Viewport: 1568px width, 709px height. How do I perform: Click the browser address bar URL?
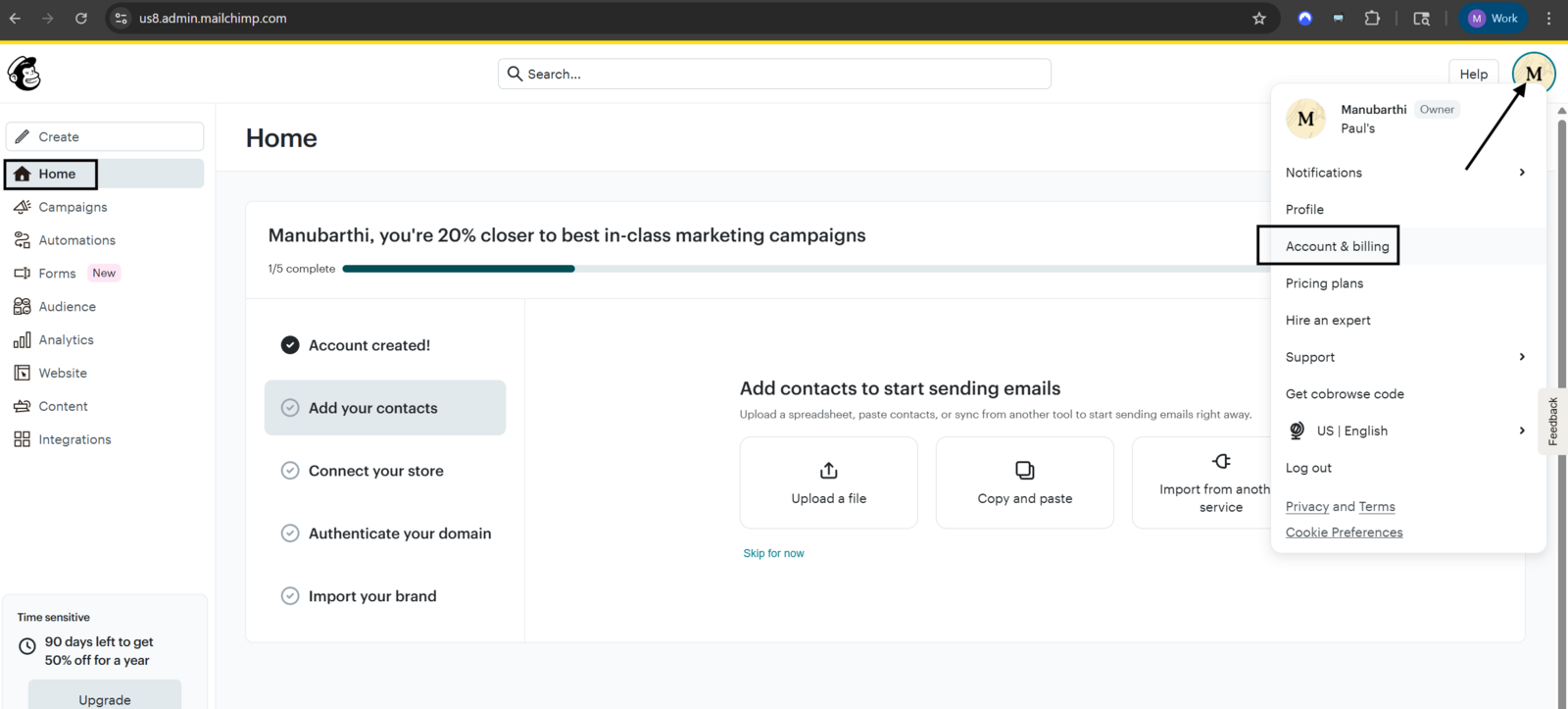[x=213, y=19]
